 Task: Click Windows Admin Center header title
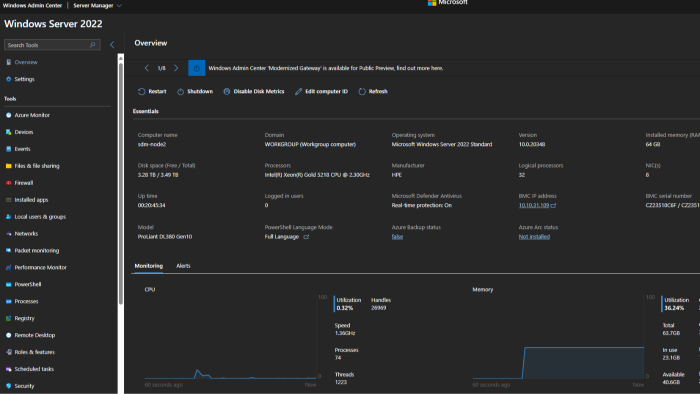pyautogui.click(x=32, y=6)
